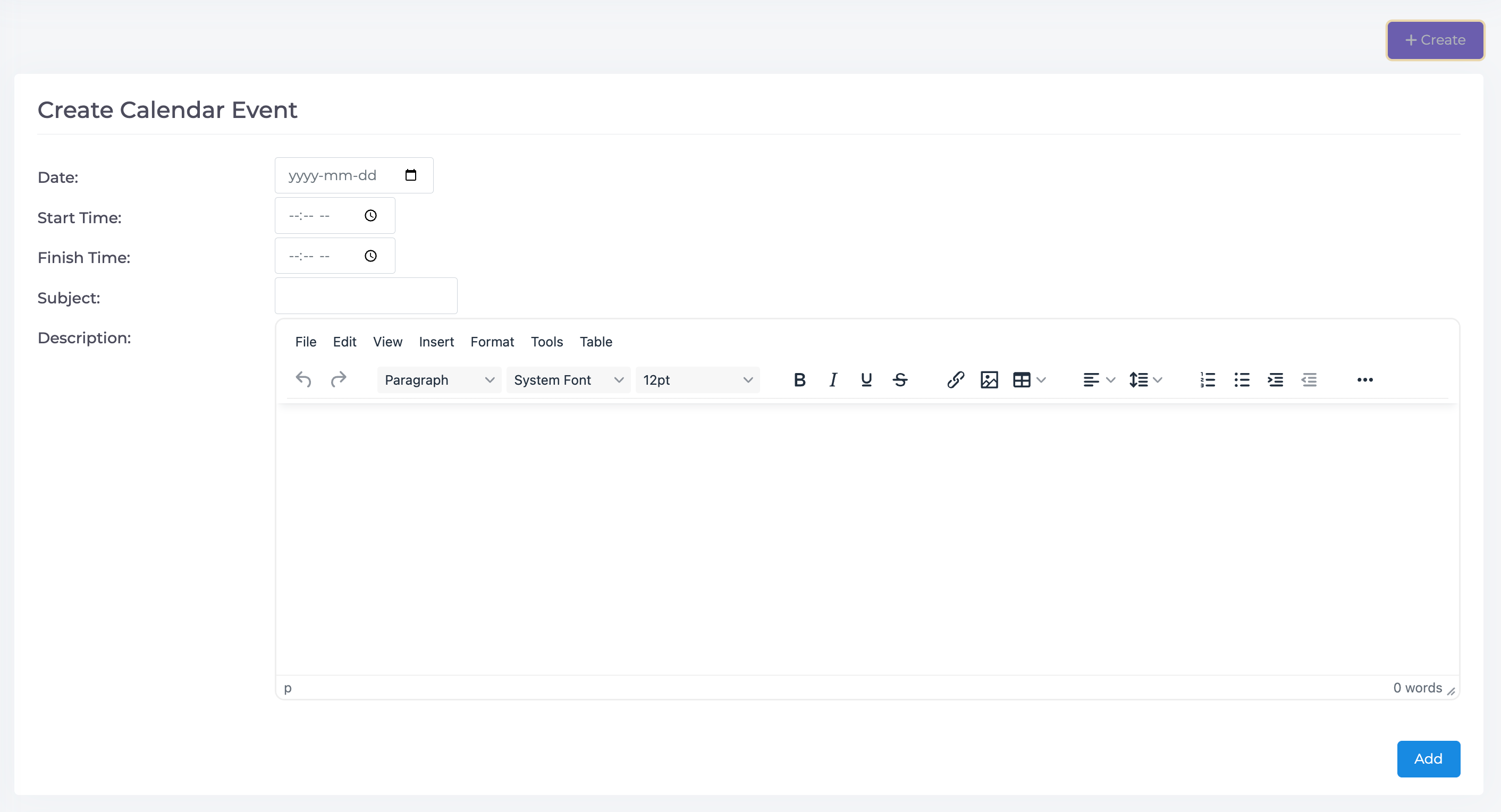This screenshot has width=1501, height=812.
Task: Expand the line height dropdown chevron
Action: [1158, 380]
